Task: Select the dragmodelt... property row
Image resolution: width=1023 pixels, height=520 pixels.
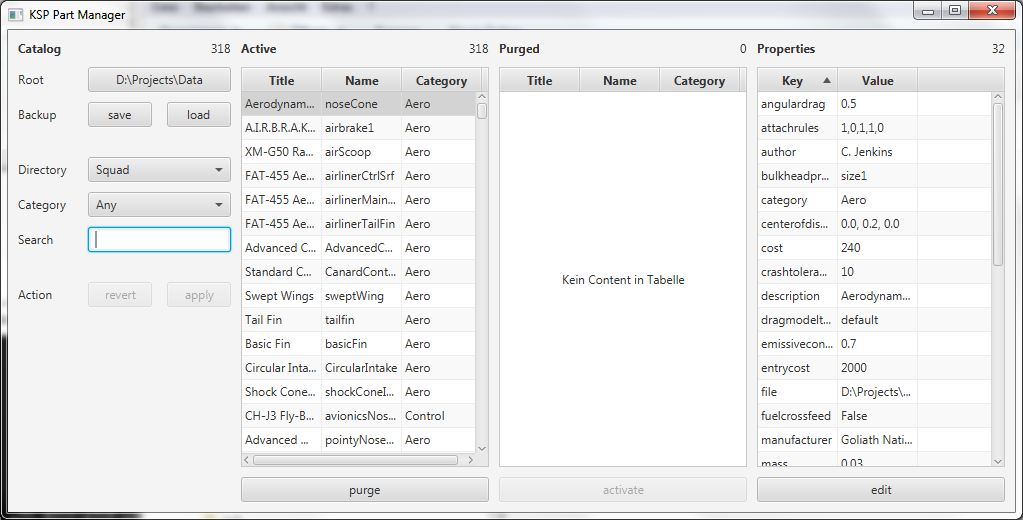Action: (x=875, y=320)
